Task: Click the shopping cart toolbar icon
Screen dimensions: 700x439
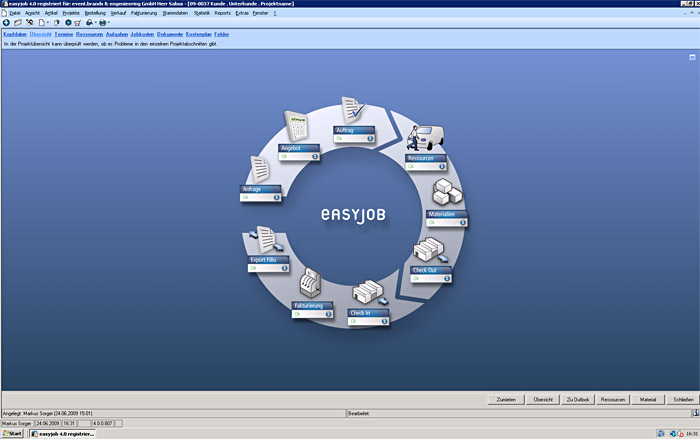Action: 78,23
